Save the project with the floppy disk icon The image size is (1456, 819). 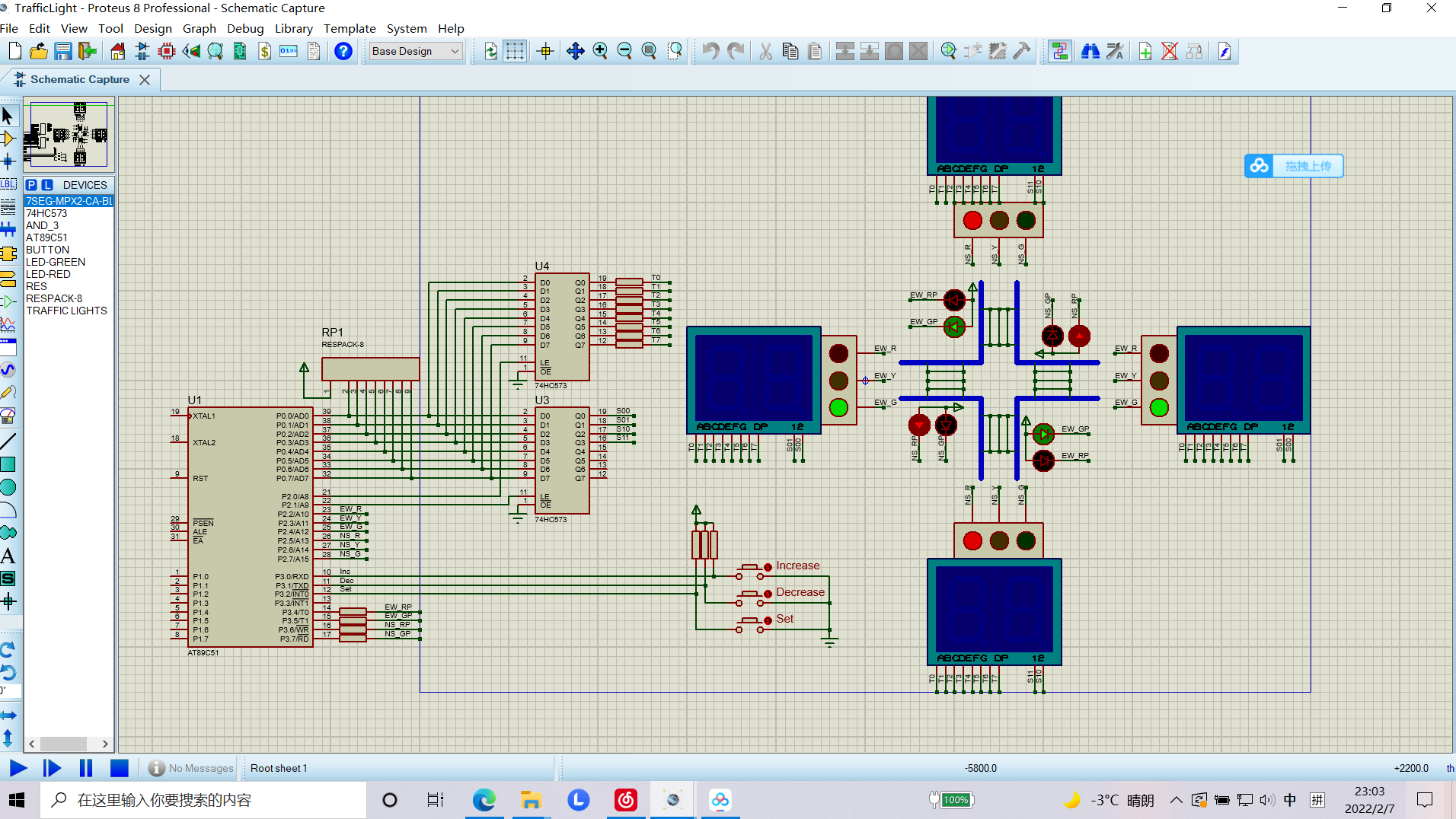pos(62,51)
